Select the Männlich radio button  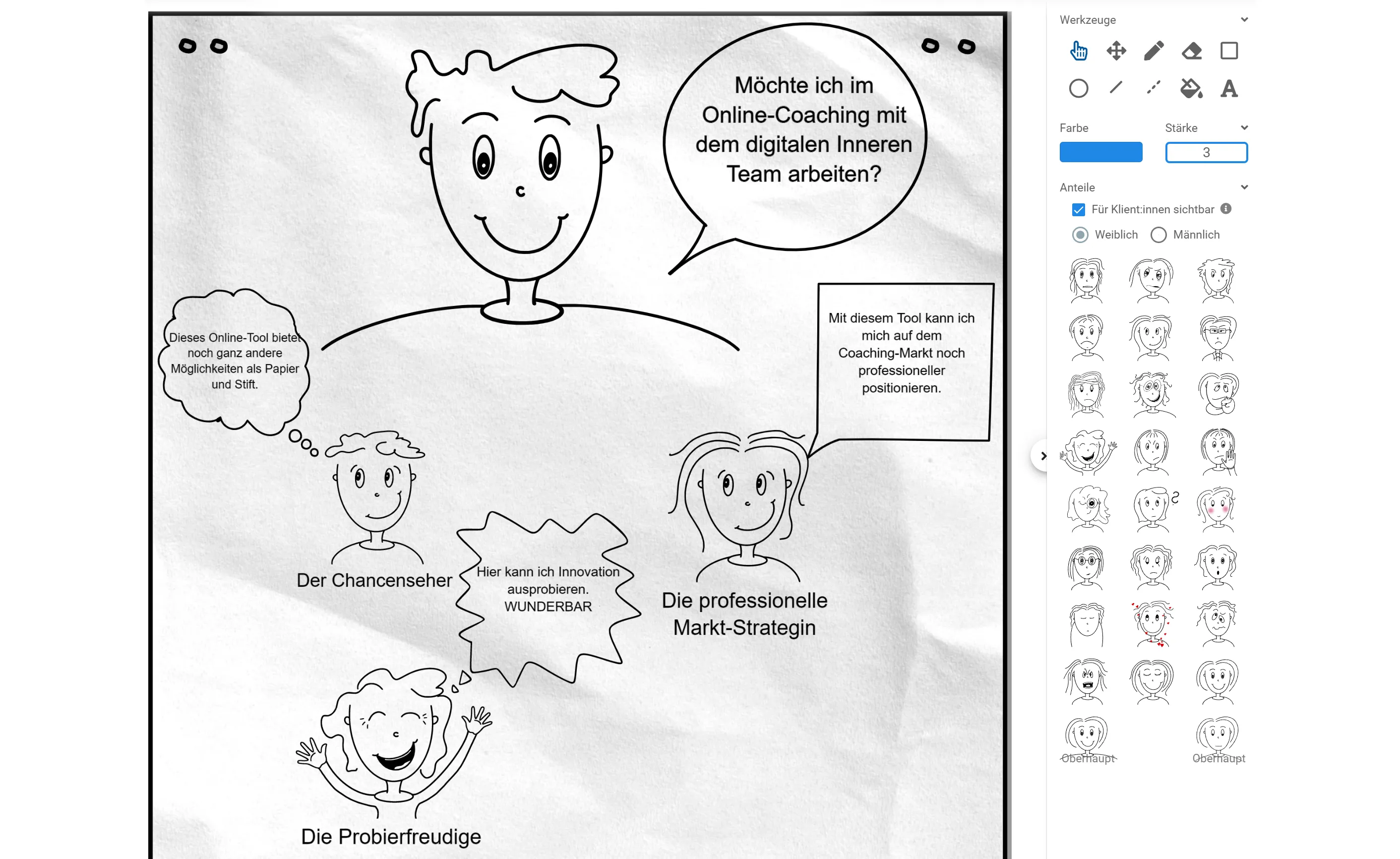[x=1158, y=235]
